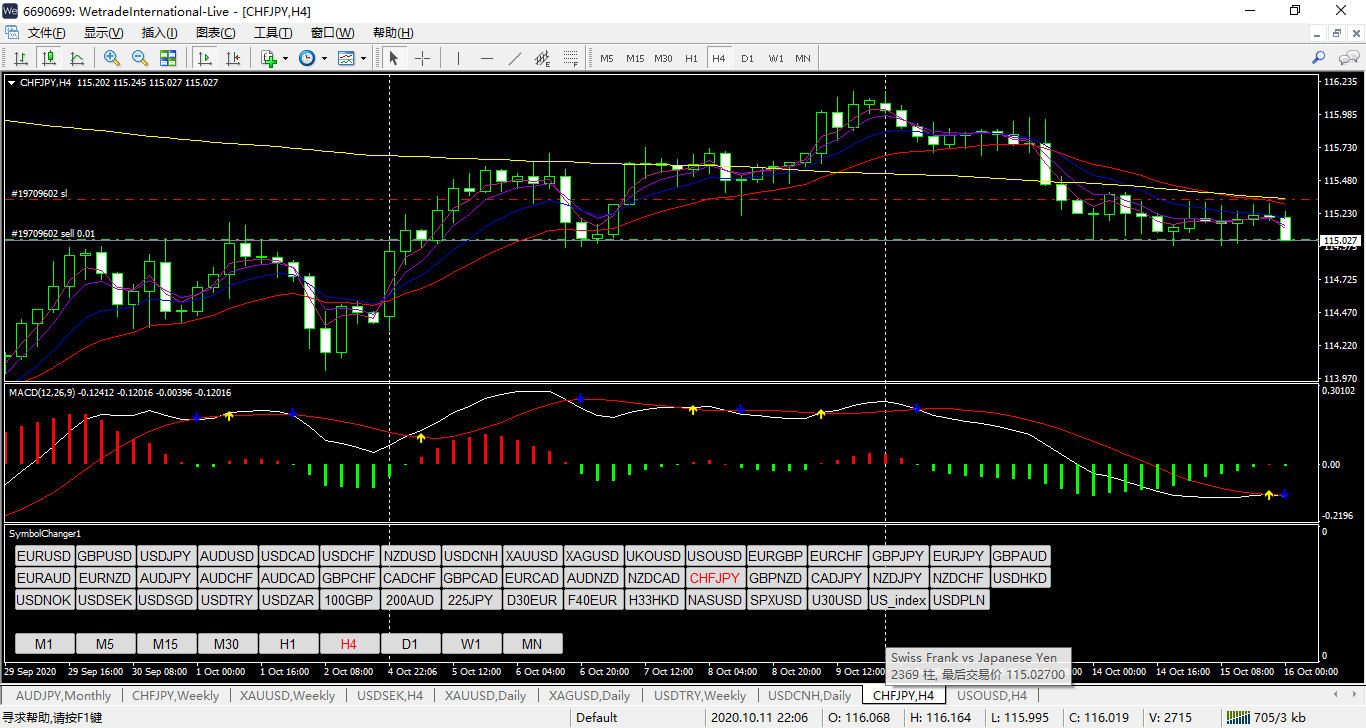Open the 插入(I) menu
The height and width of the screenshot is (728, 1366).
pos(159,33)
